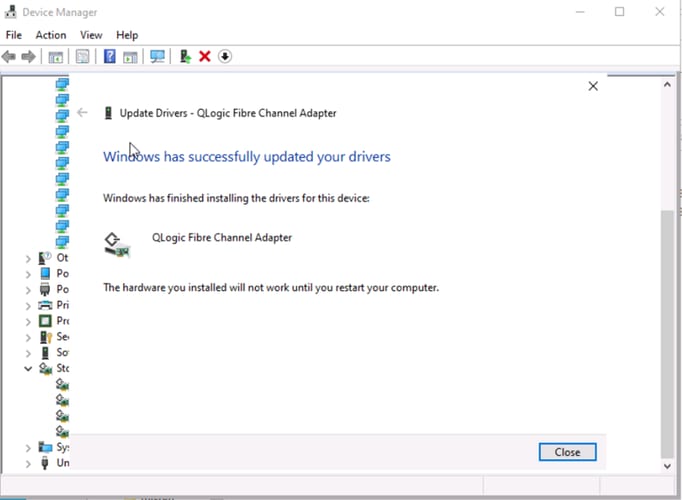Select the 'Se' security devices key icon

(45, 337)
